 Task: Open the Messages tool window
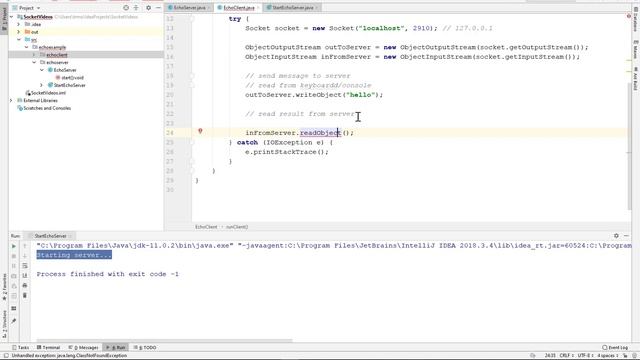tap(83, 347)
